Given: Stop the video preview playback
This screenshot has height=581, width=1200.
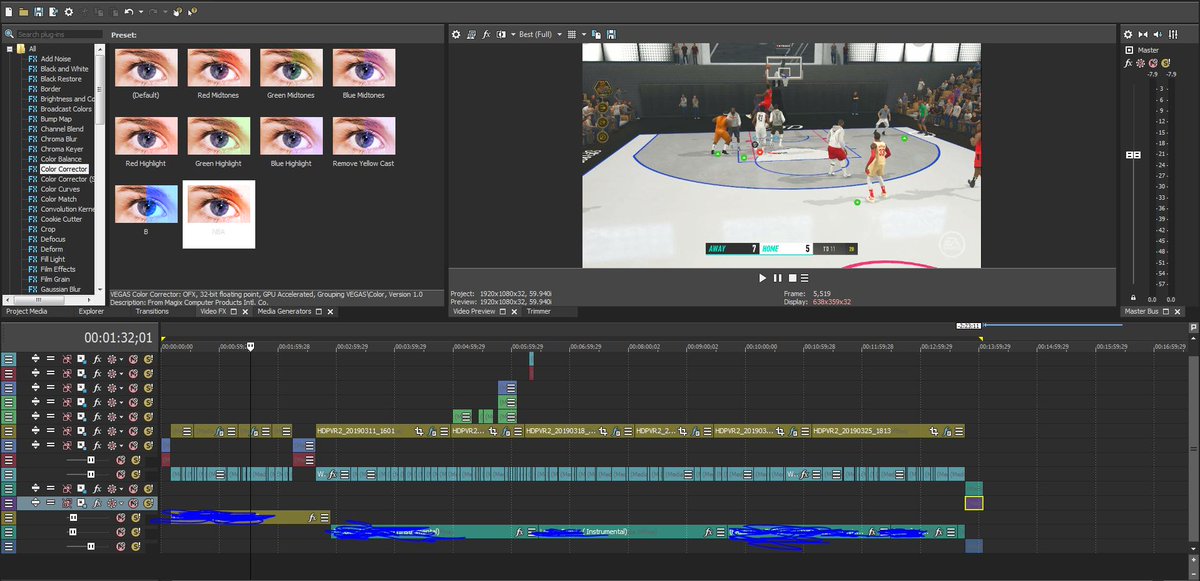Looking at the screenshot, I should coord(791,278).
